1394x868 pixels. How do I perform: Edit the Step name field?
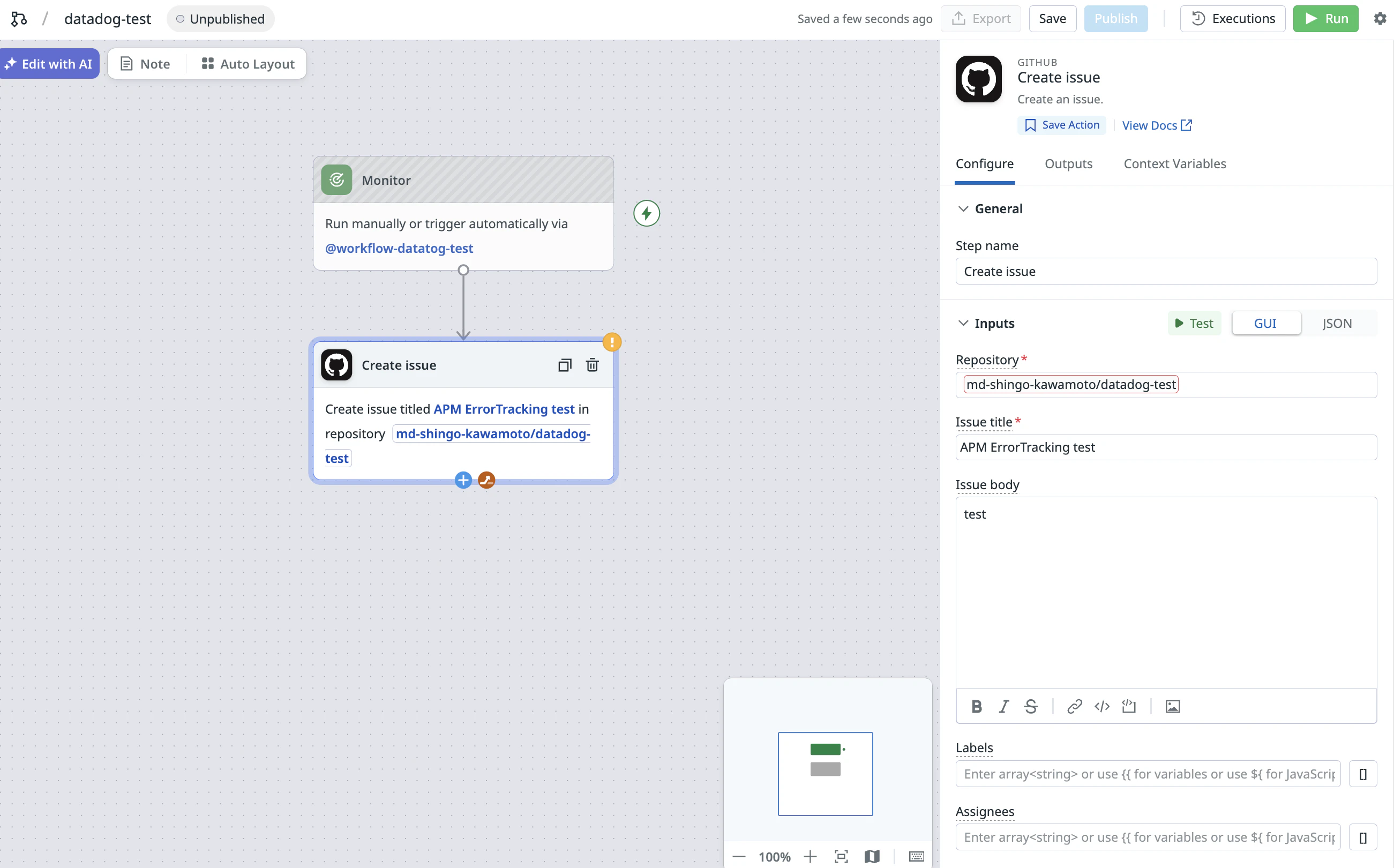pyautogui.click(x=1166, y=272)
